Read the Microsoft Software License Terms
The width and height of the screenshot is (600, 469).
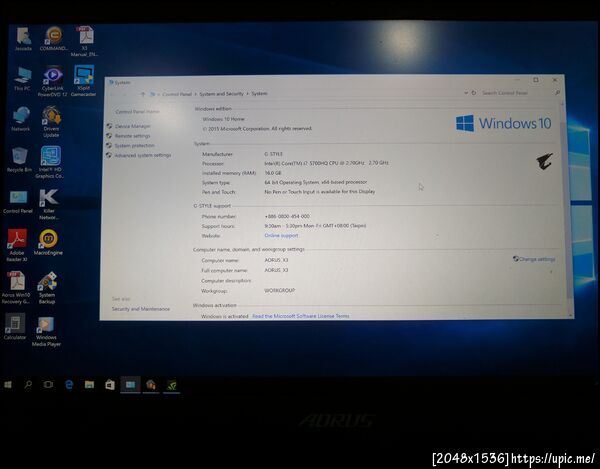pos(300,316)
